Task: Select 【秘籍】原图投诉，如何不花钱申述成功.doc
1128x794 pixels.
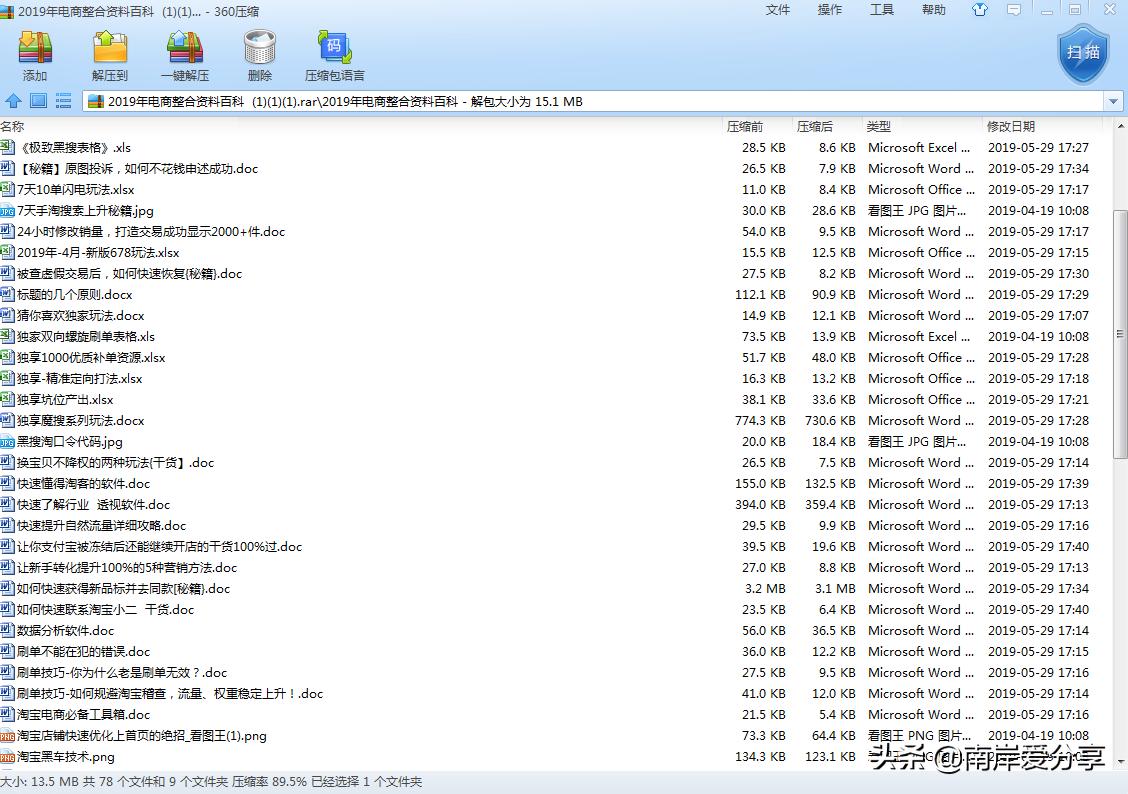Action: [137, 169]
